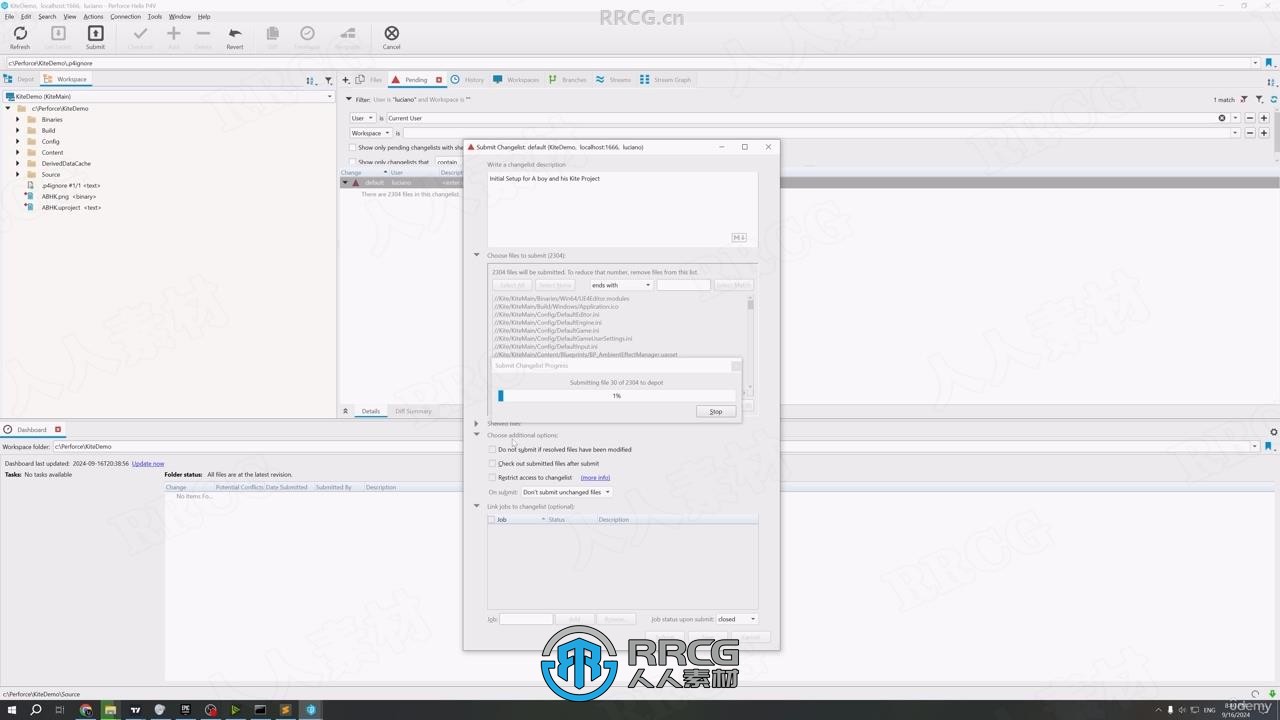Open the Actions menu

point(93,17)
